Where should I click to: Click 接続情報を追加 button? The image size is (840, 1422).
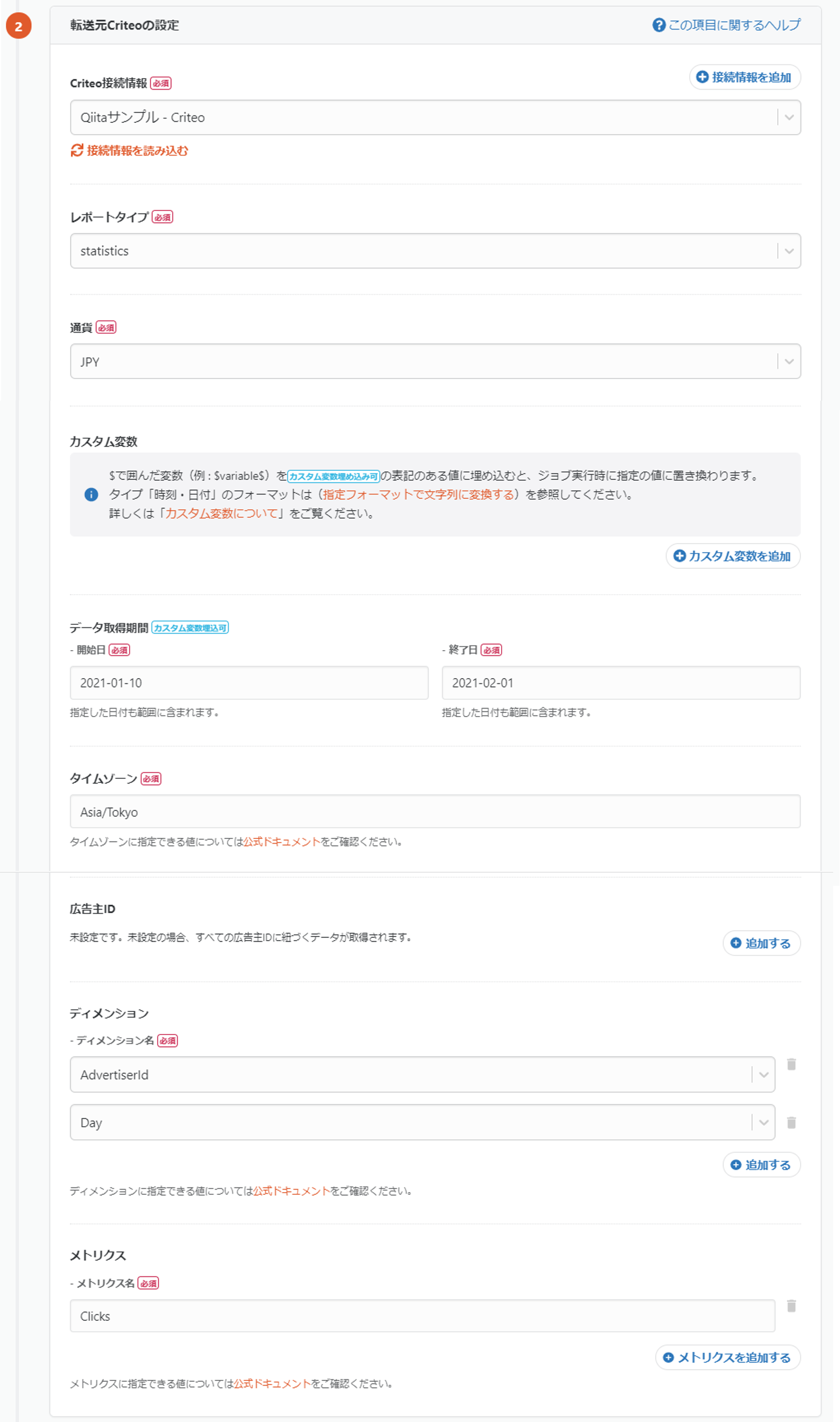click(744, 77)
